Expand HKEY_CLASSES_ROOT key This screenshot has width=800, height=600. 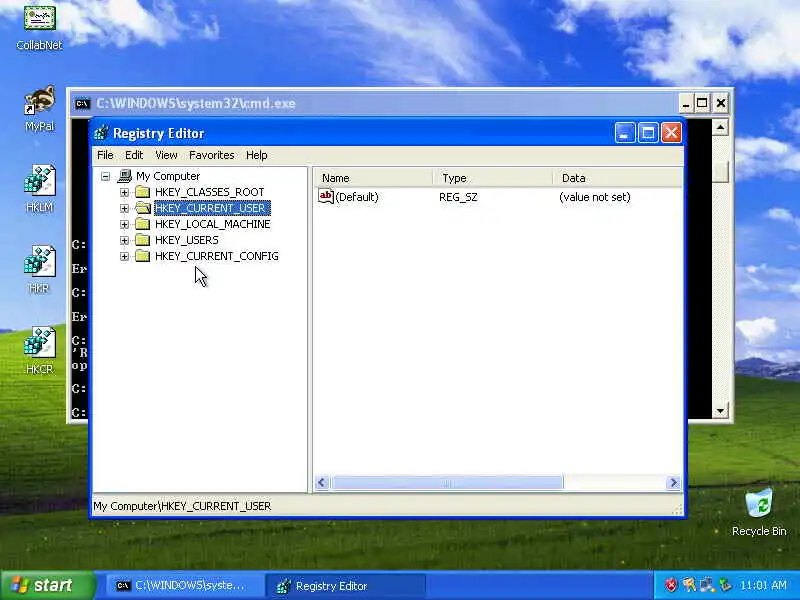(x=124, y=192)
